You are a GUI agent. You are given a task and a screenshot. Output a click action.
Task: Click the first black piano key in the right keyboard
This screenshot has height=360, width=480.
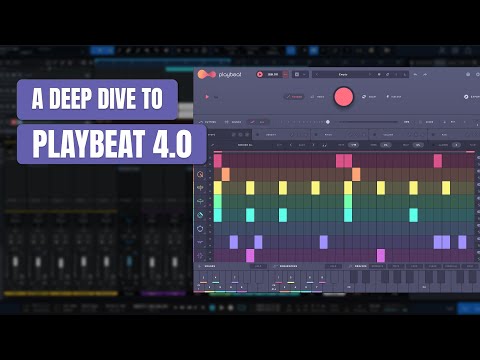(354, 277)
